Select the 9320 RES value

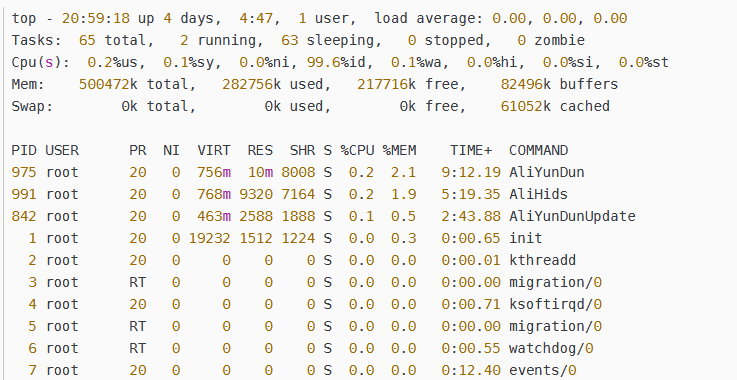tap(256, 194)
